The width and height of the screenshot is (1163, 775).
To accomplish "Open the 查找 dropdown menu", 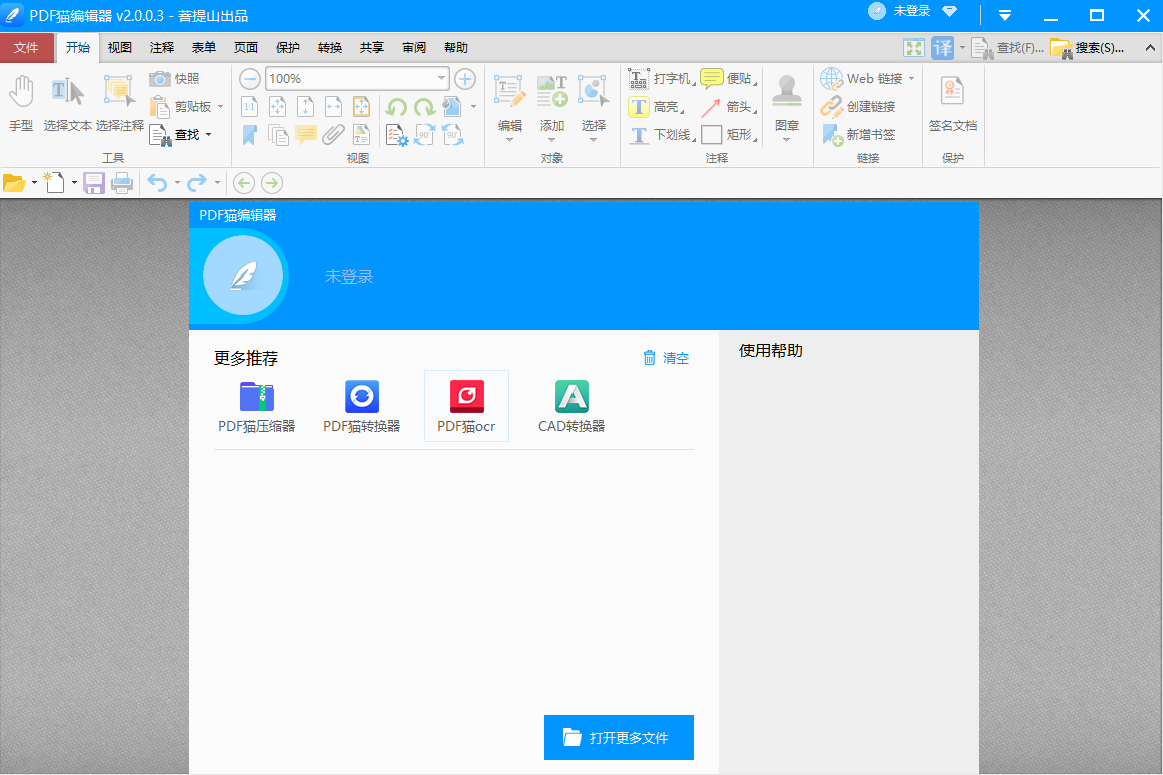I will (x=207, y=134).
